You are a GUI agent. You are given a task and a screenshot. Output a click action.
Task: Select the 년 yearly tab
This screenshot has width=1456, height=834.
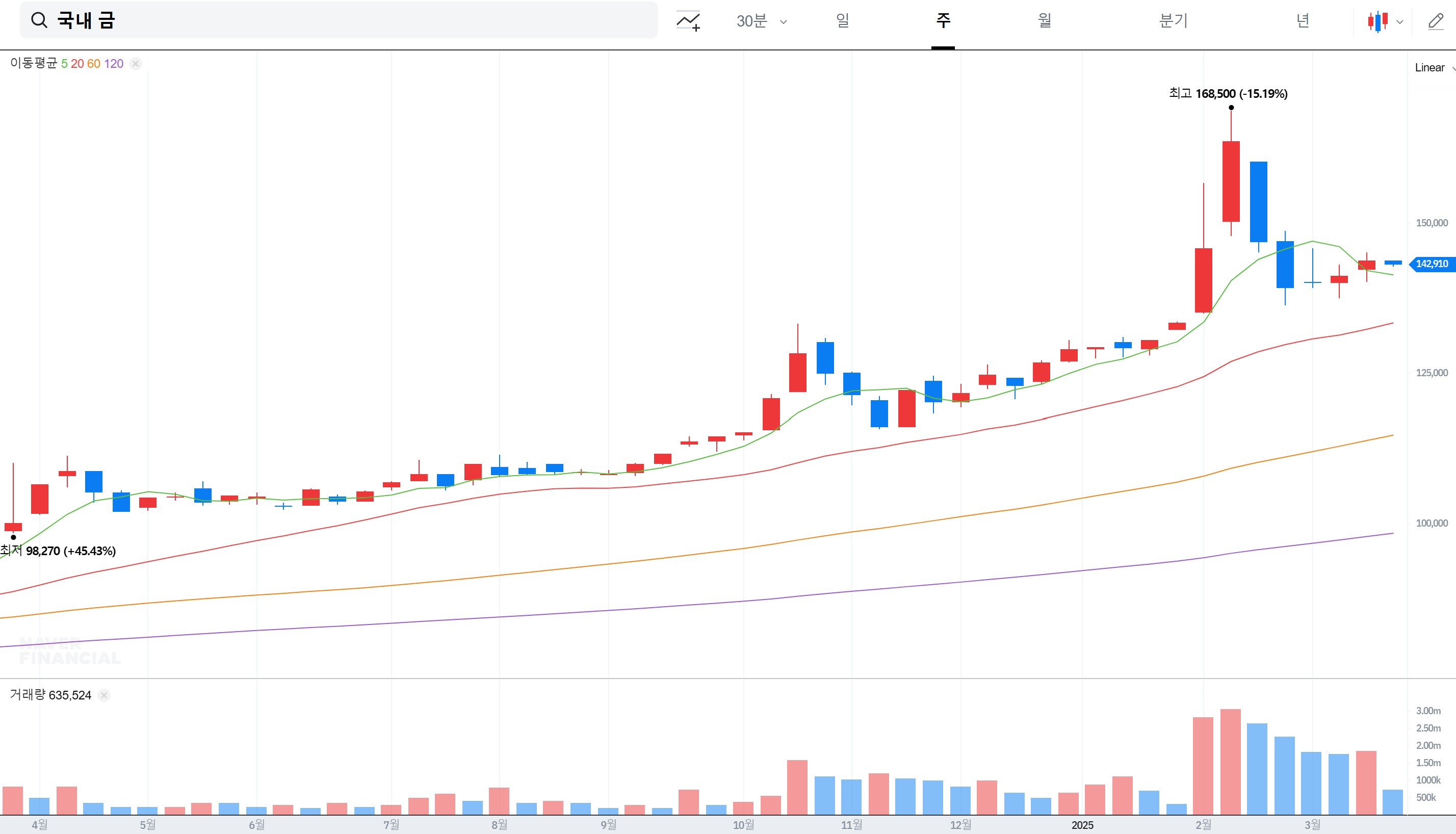[1303, 21]
